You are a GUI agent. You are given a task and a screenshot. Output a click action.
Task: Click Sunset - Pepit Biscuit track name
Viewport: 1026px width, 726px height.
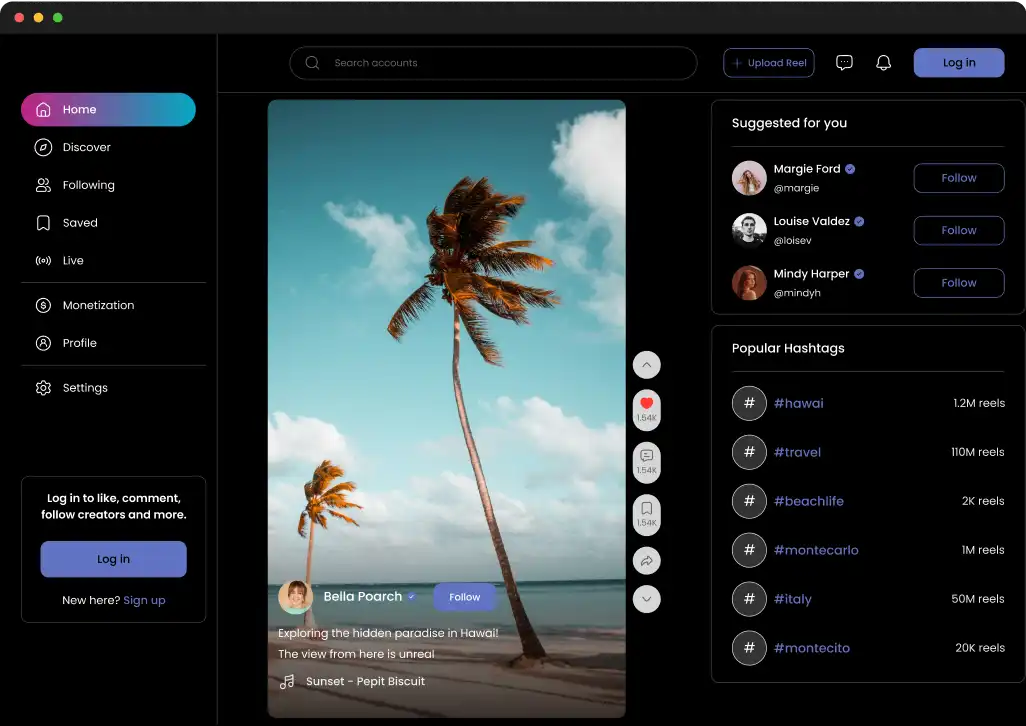(x=365, y=682)
